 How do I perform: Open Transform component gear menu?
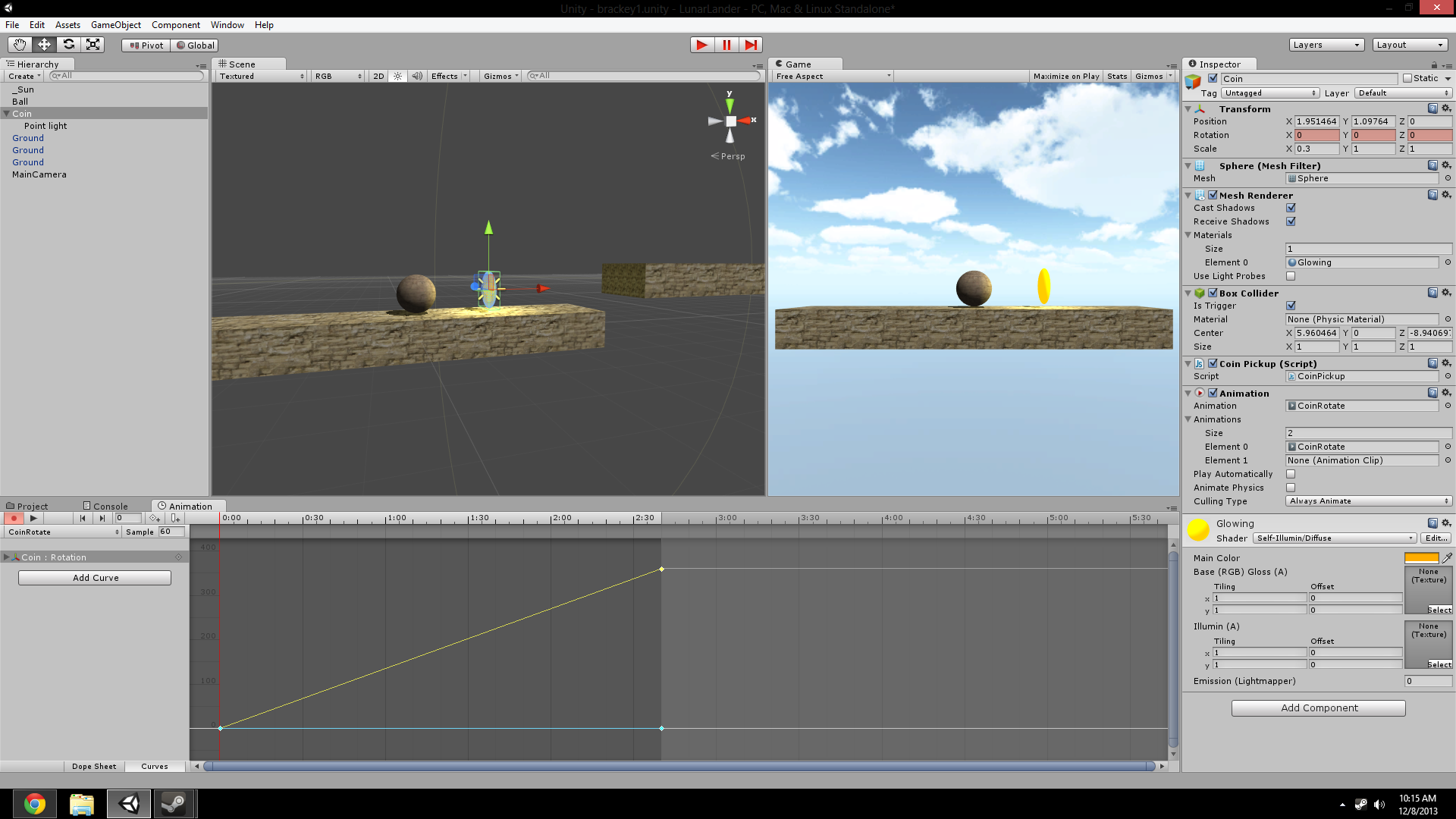tap(1446, 108)
